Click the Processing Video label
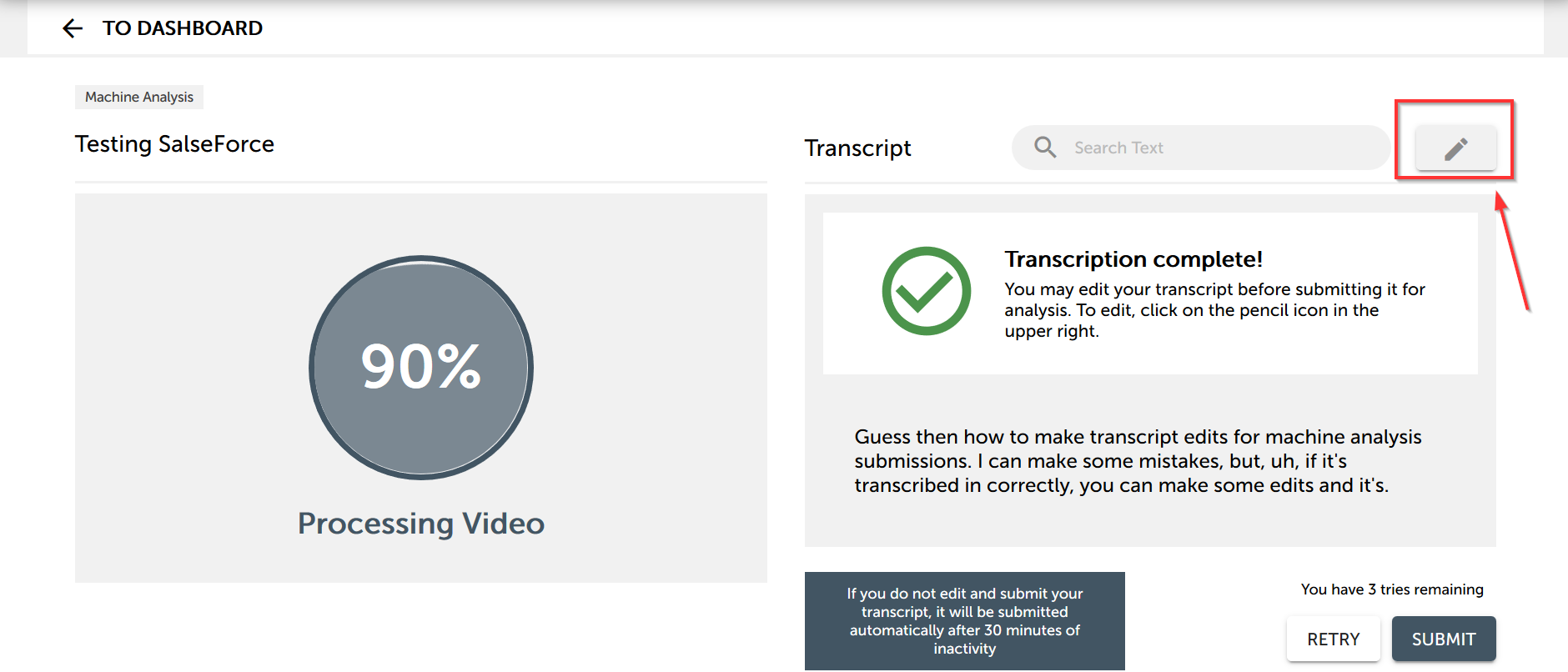 [x=421, y=524]
